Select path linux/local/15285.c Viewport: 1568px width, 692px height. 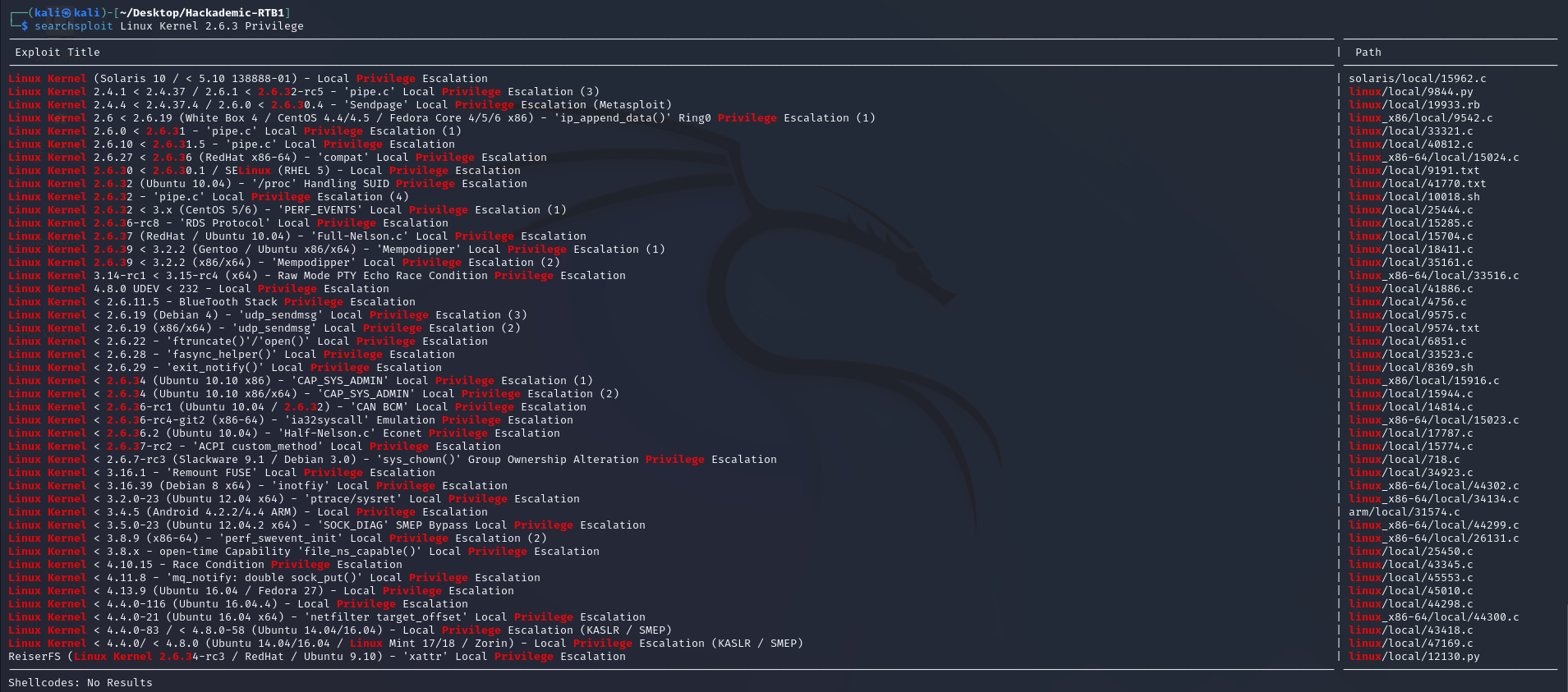click(x=1411, y=223)
